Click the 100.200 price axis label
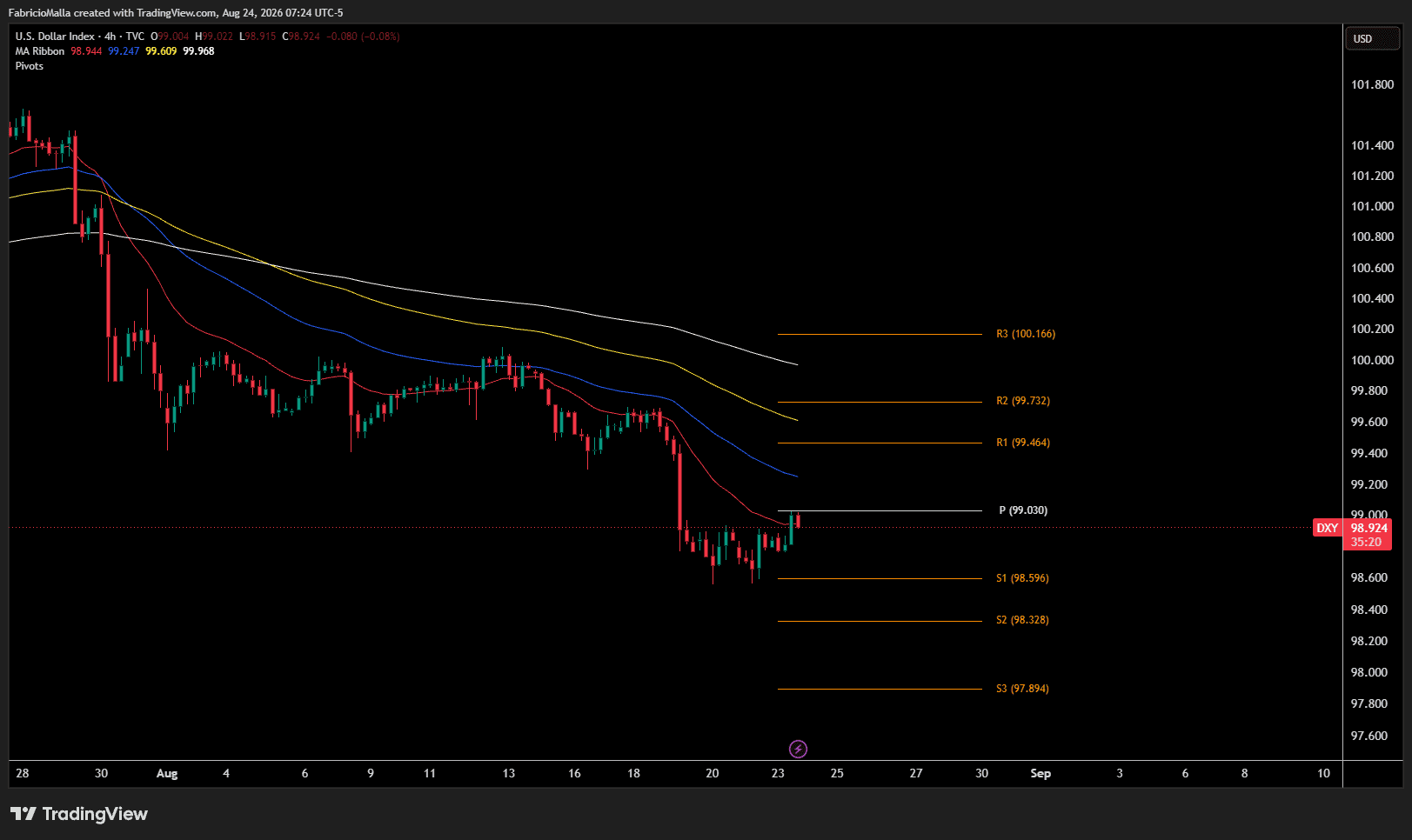Viewport: 1412px width, 840px height. click(x=1372, y=329)
